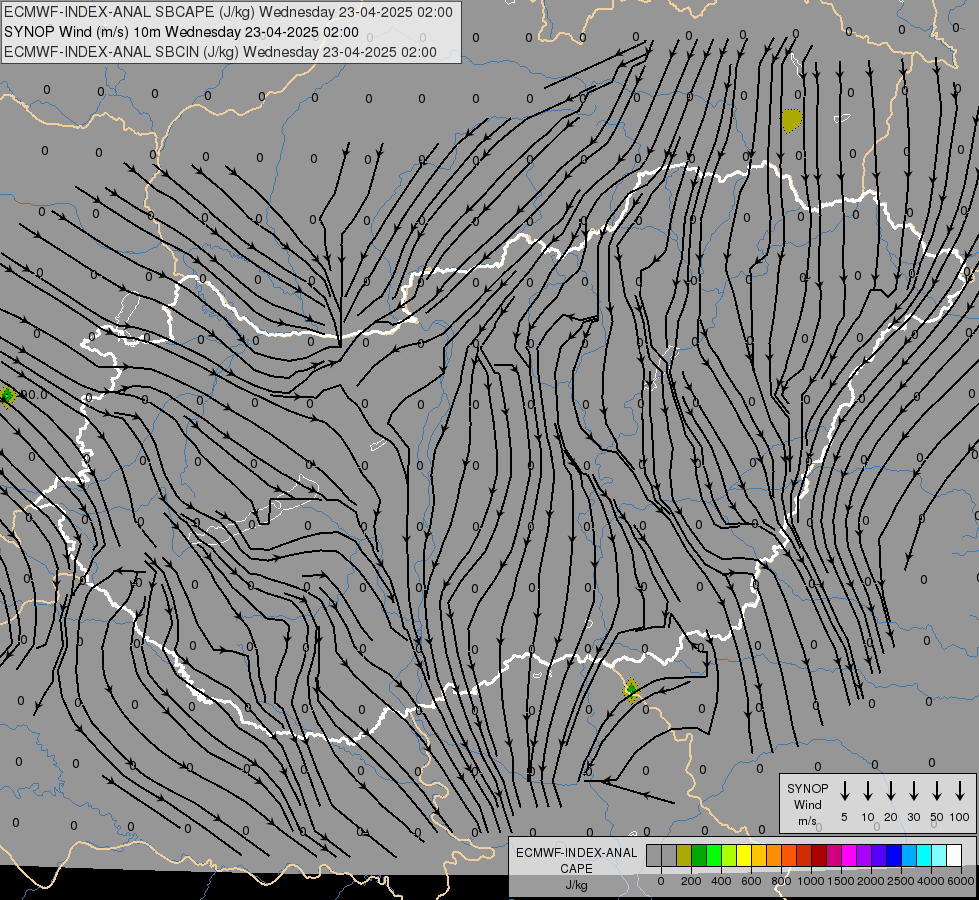Click the SYNOP Wind 10m title line
Screen dimensions: 979x900
[181, 32]
